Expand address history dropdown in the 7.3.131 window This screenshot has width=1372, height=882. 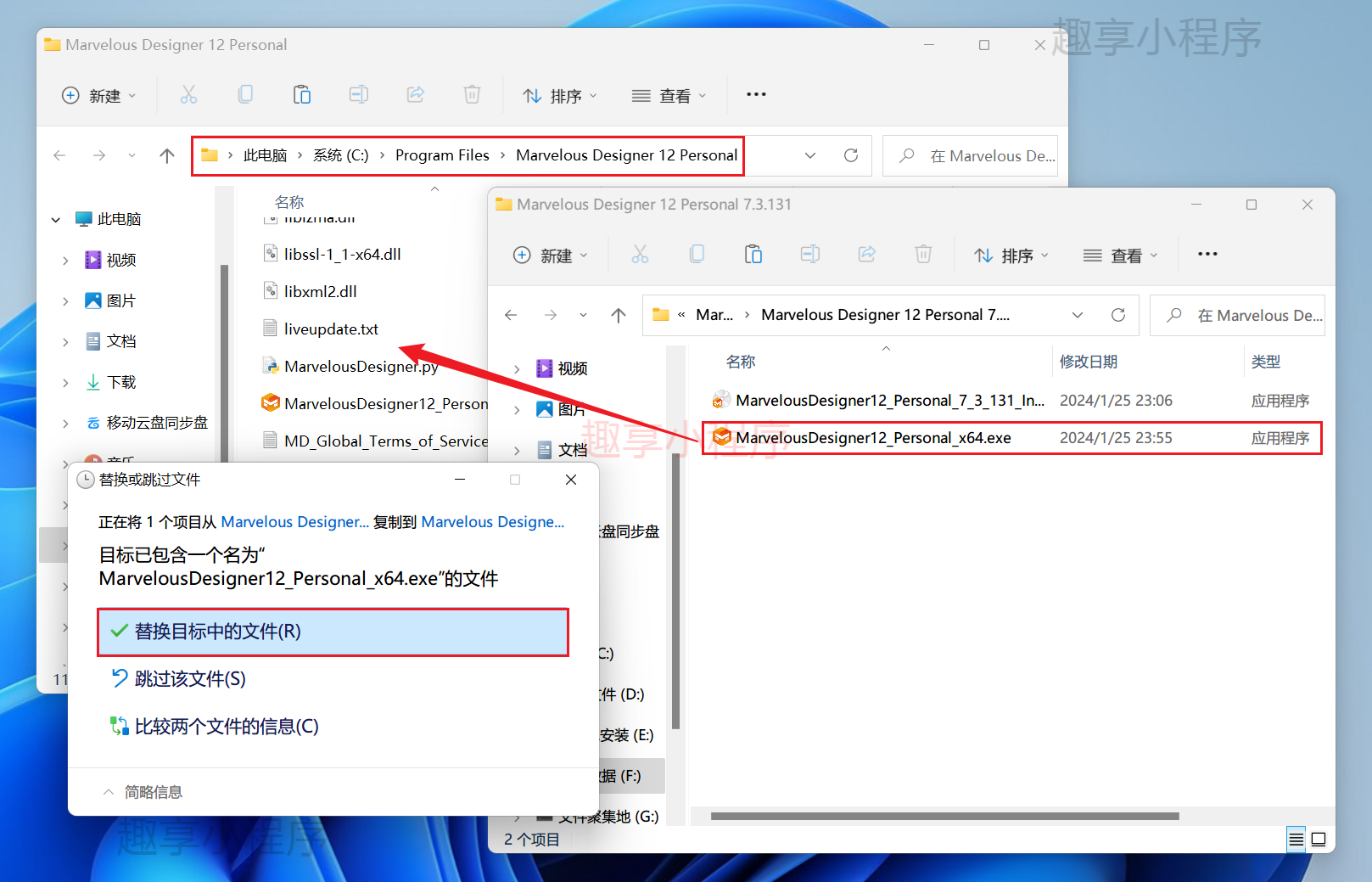[x=1078, y=315]
